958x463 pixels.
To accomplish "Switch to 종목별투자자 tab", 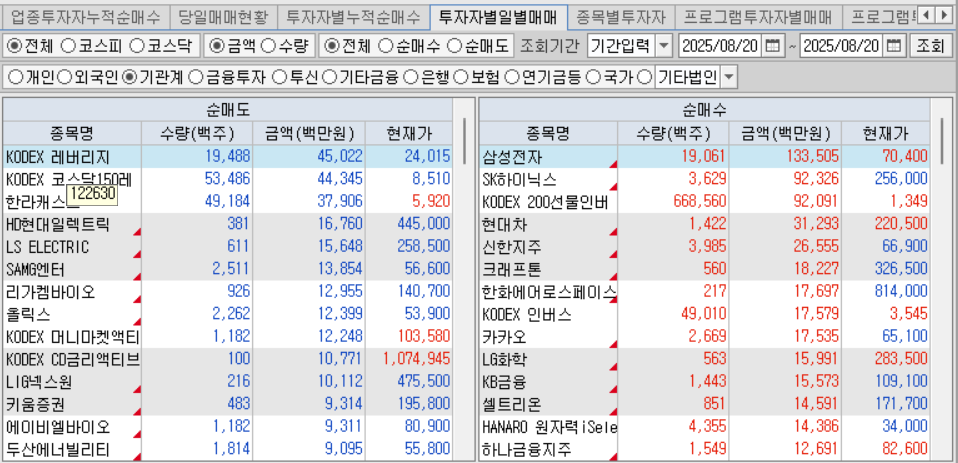I will click(621, 16).
